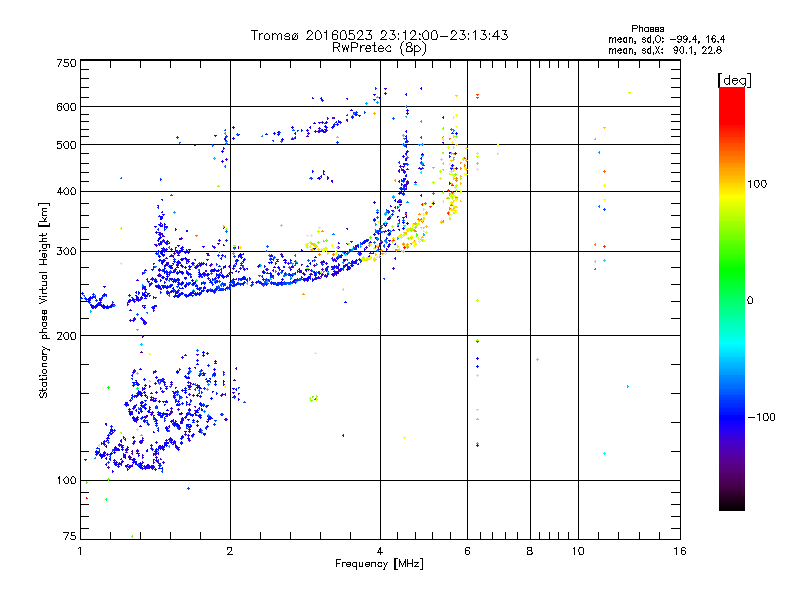Click the 'Stationary phase Virtual Height [km]' axis label
Image resolution: width=800 pixels, height=600 pixels.
(43, 300)
